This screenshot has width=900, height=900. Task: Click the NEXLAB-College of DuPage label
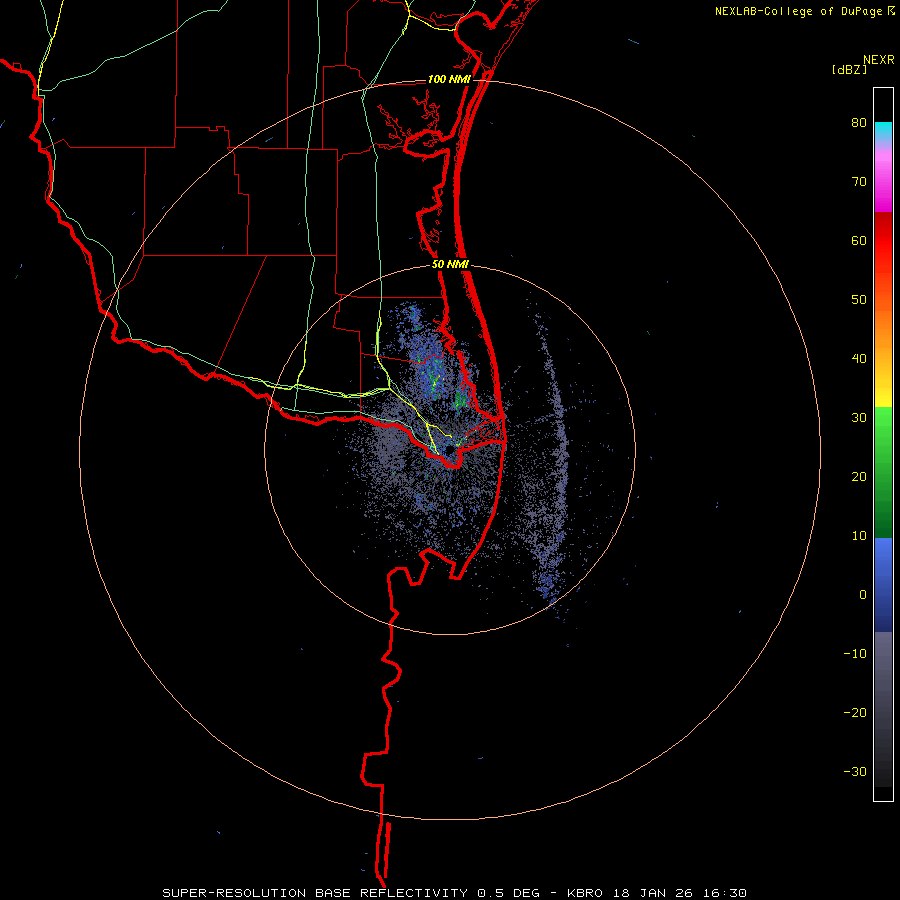click(x=799, y=11)
